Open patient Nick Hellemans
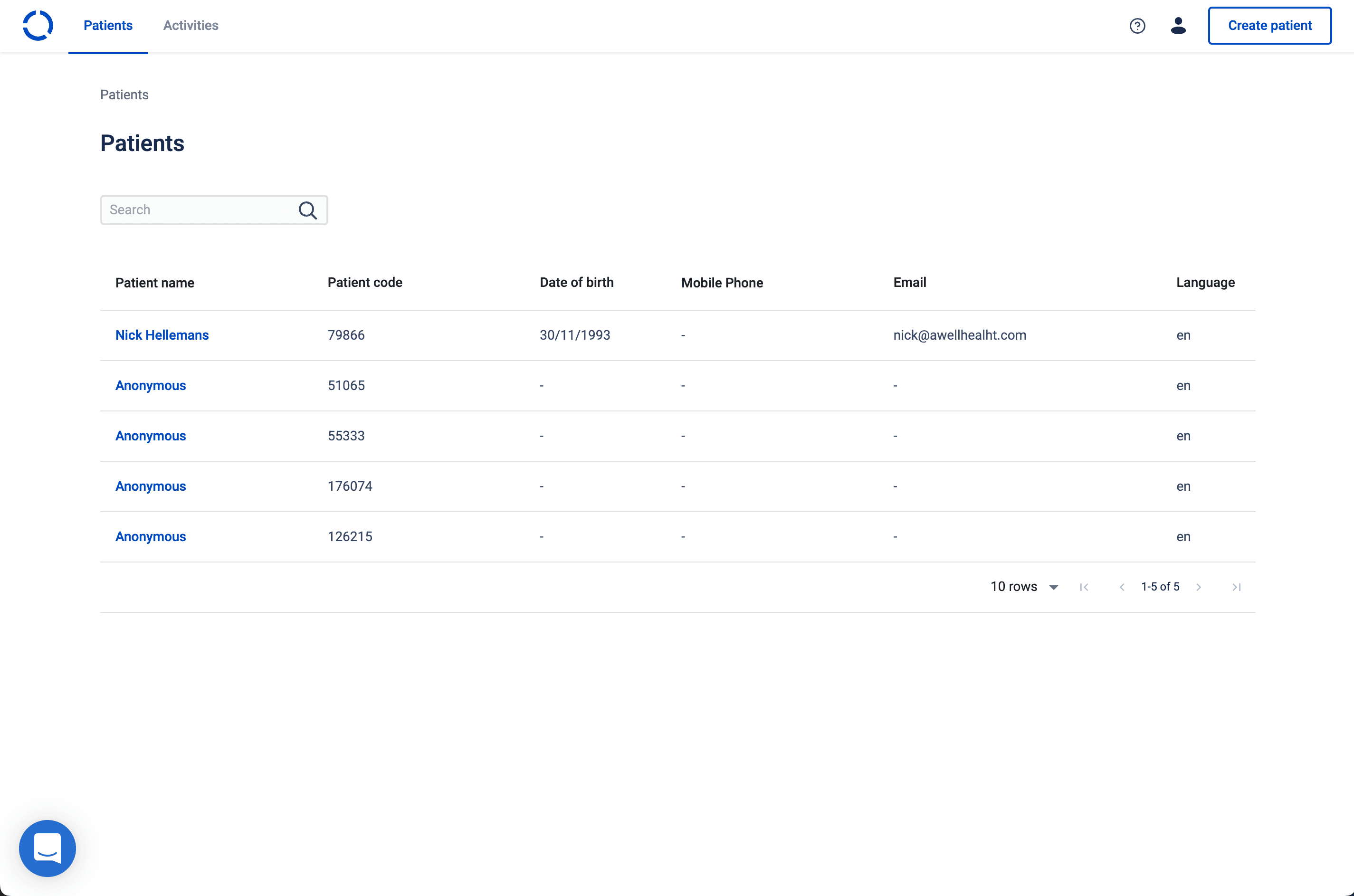Viewport: 1354px width, 896px height. click(x=162, y=335)
